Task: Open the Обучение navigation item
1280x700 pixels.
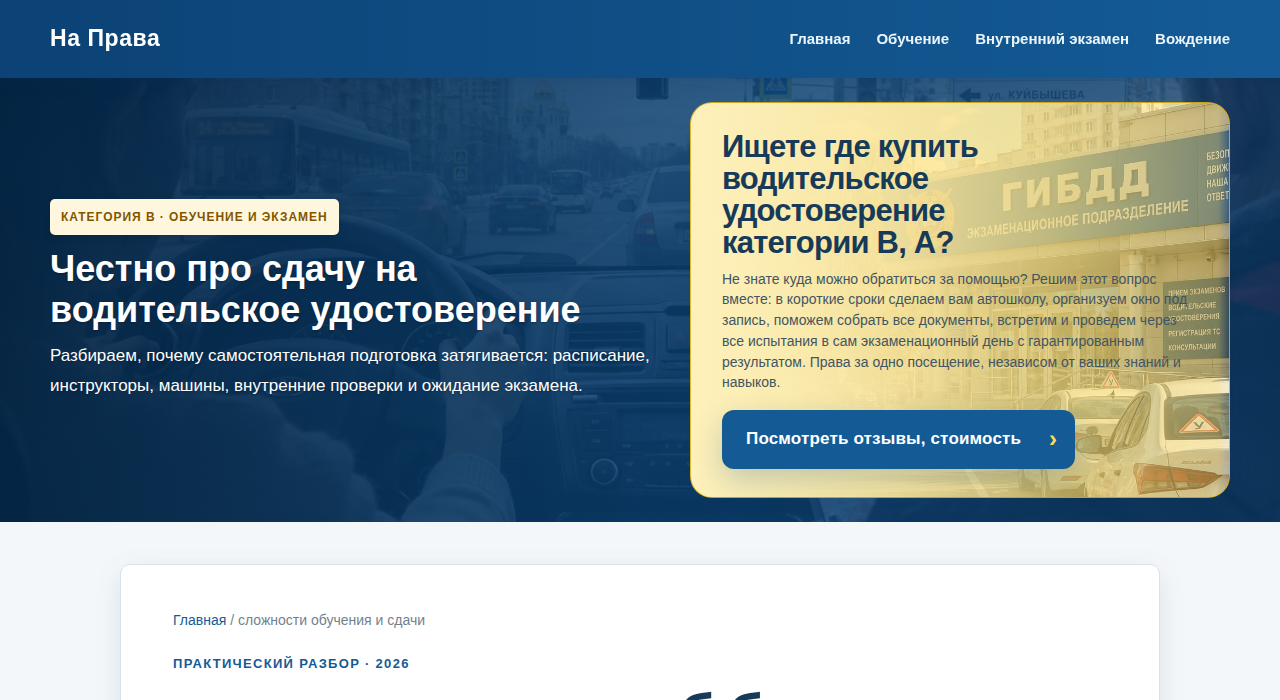Action: coord(913,39)
